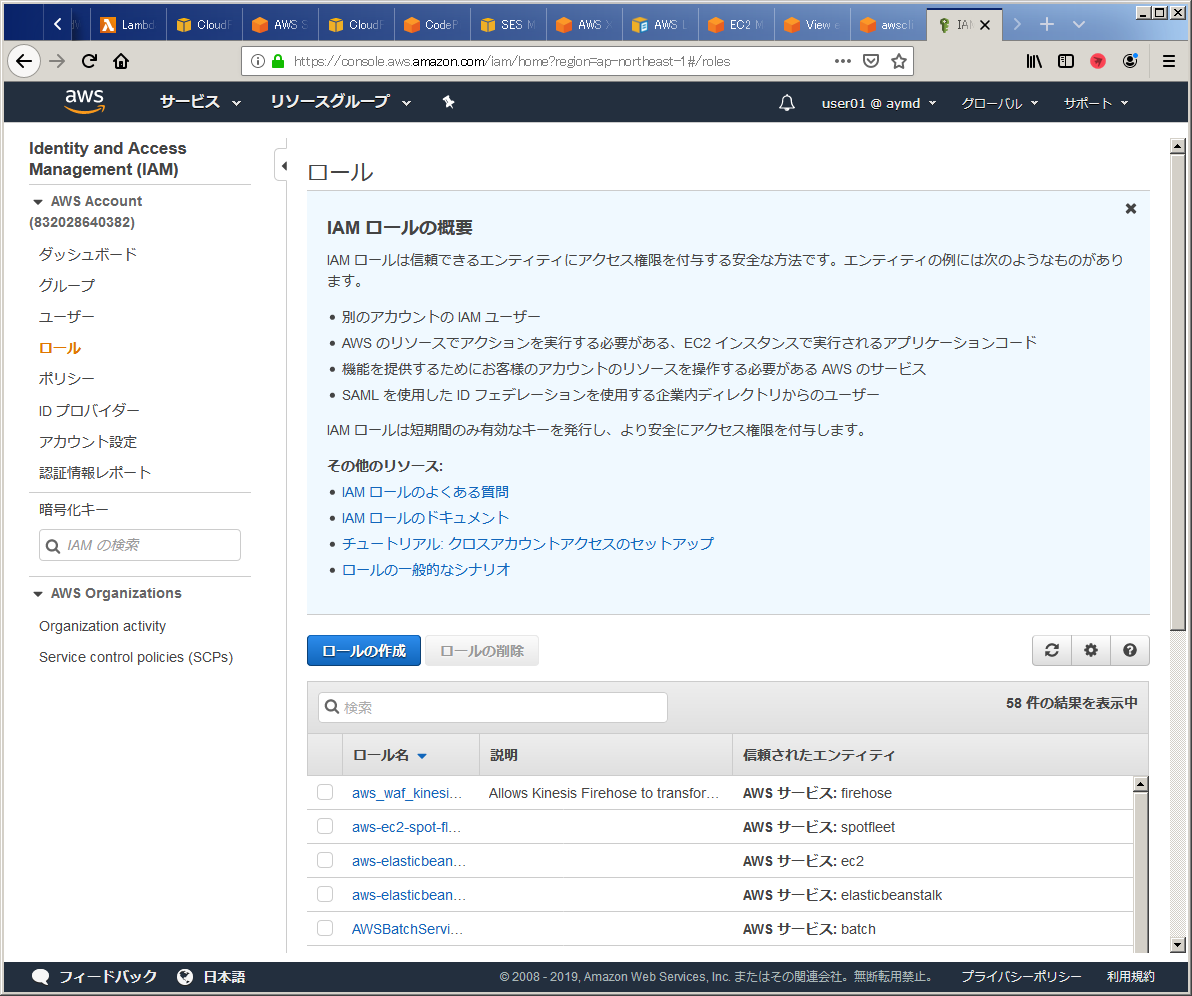The image size is (1192, 996).
Task: Check the aws-ec2-spot-fl... role checkbox
Action: [x=325, y=826]
